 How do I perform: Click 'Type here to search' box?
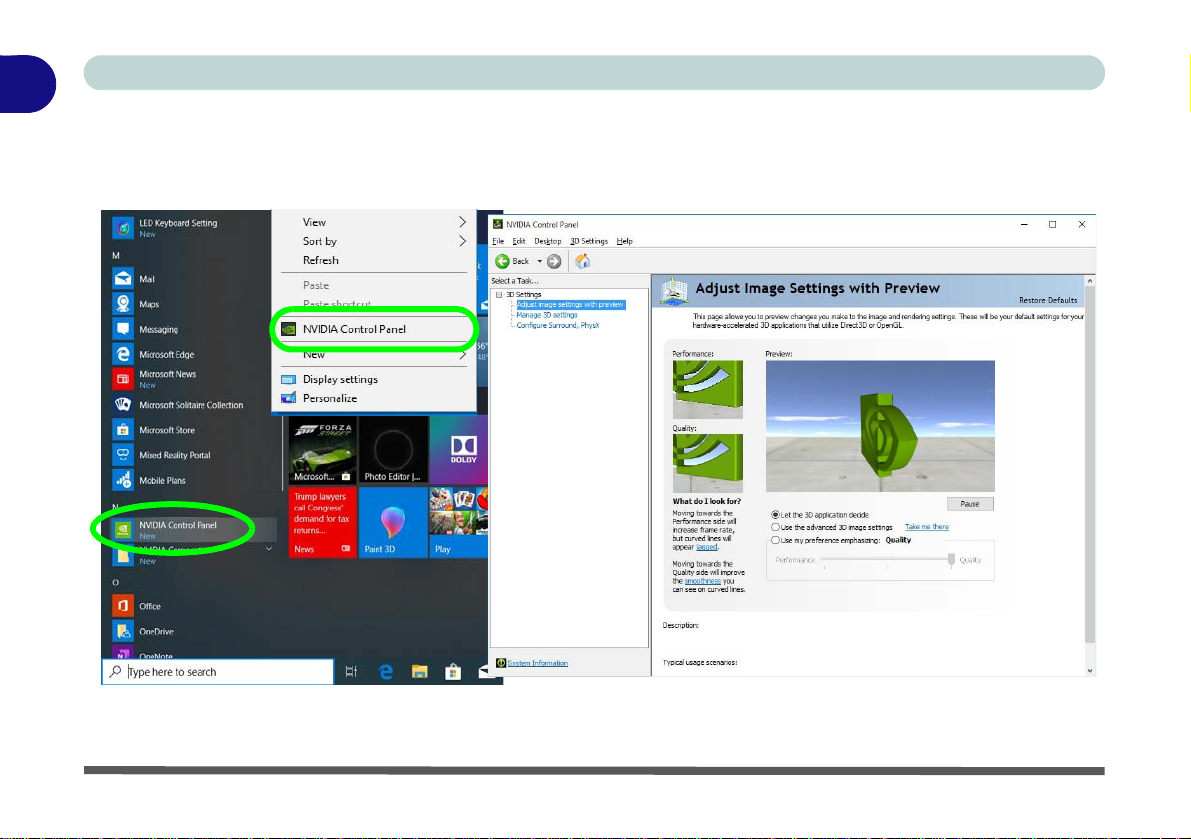click(x=217, y=671)
